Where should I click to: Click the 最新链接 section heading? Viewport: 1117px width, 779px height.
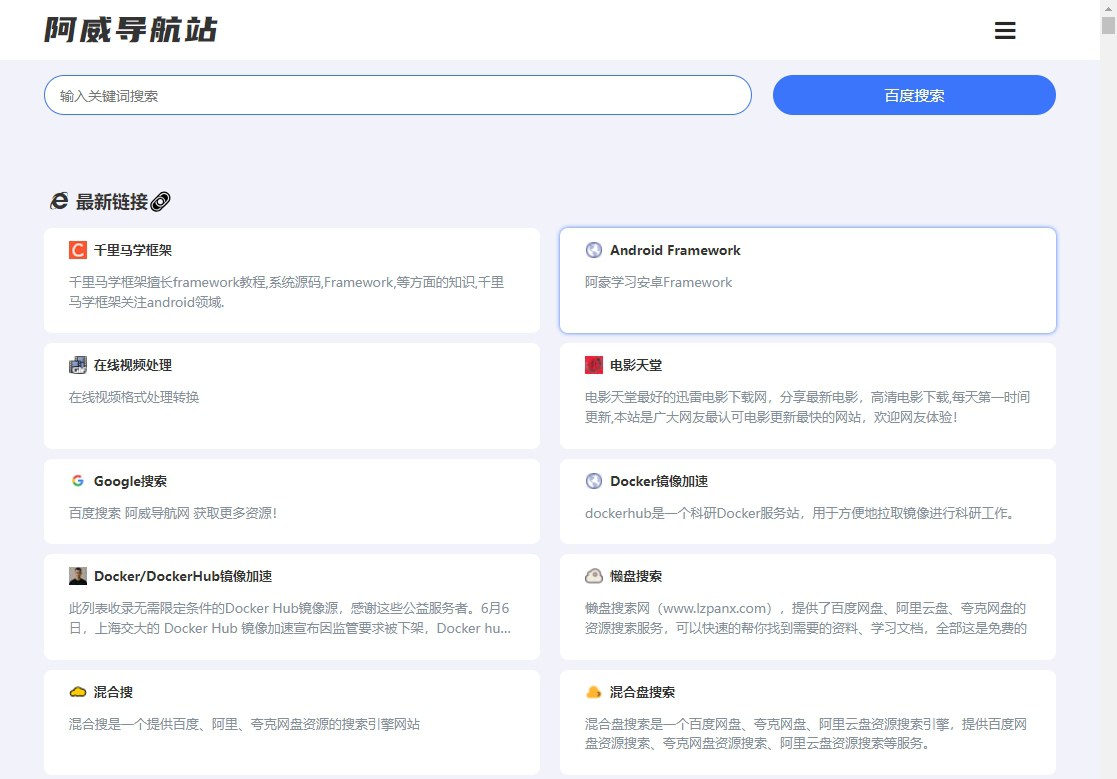[x=112, y=202]
